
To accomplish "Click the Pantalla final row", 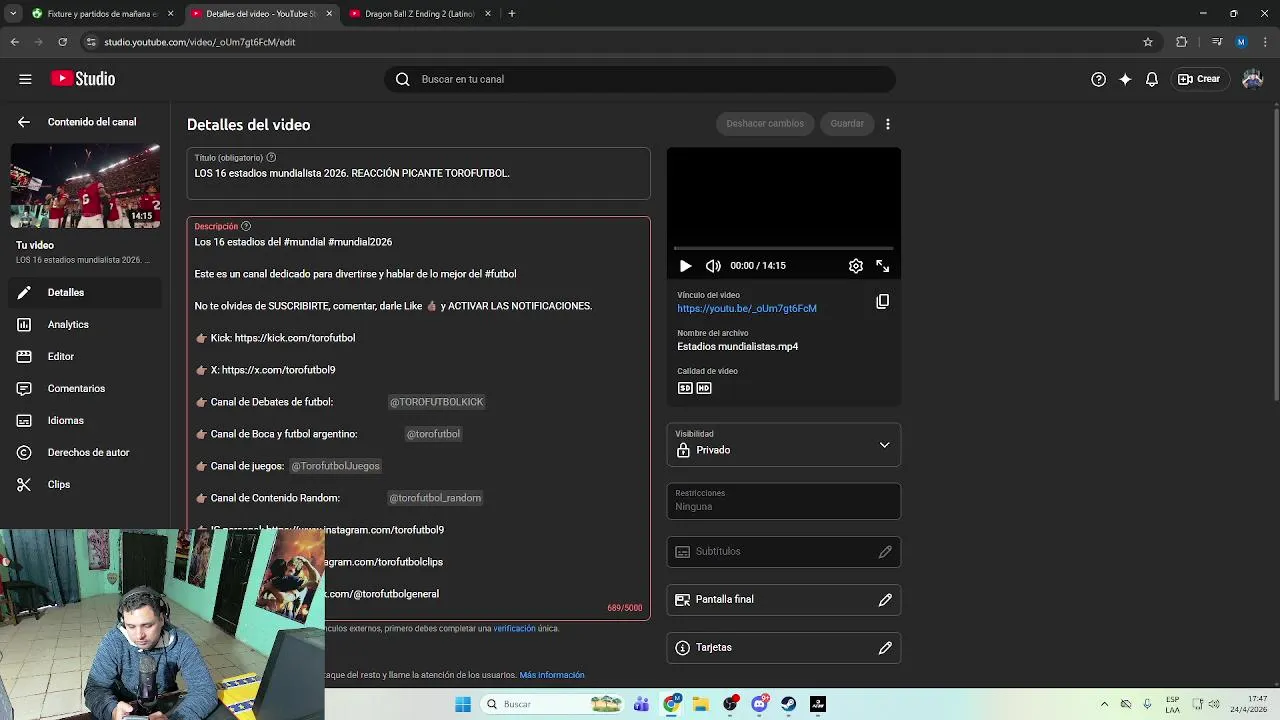I will [x=784, y=600].
